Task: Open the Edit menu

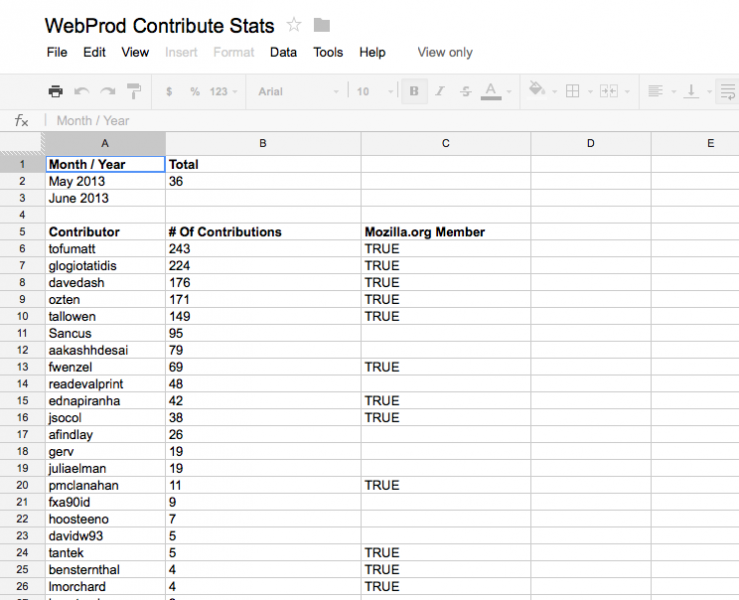Action: 94,52
